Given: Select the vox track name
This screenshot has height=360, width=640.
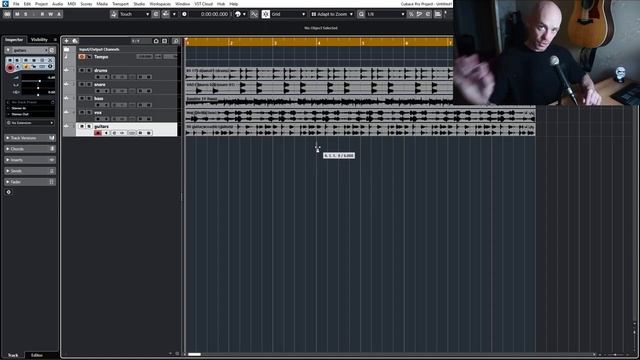Looking at the screenshot, I should coord(98,113).
